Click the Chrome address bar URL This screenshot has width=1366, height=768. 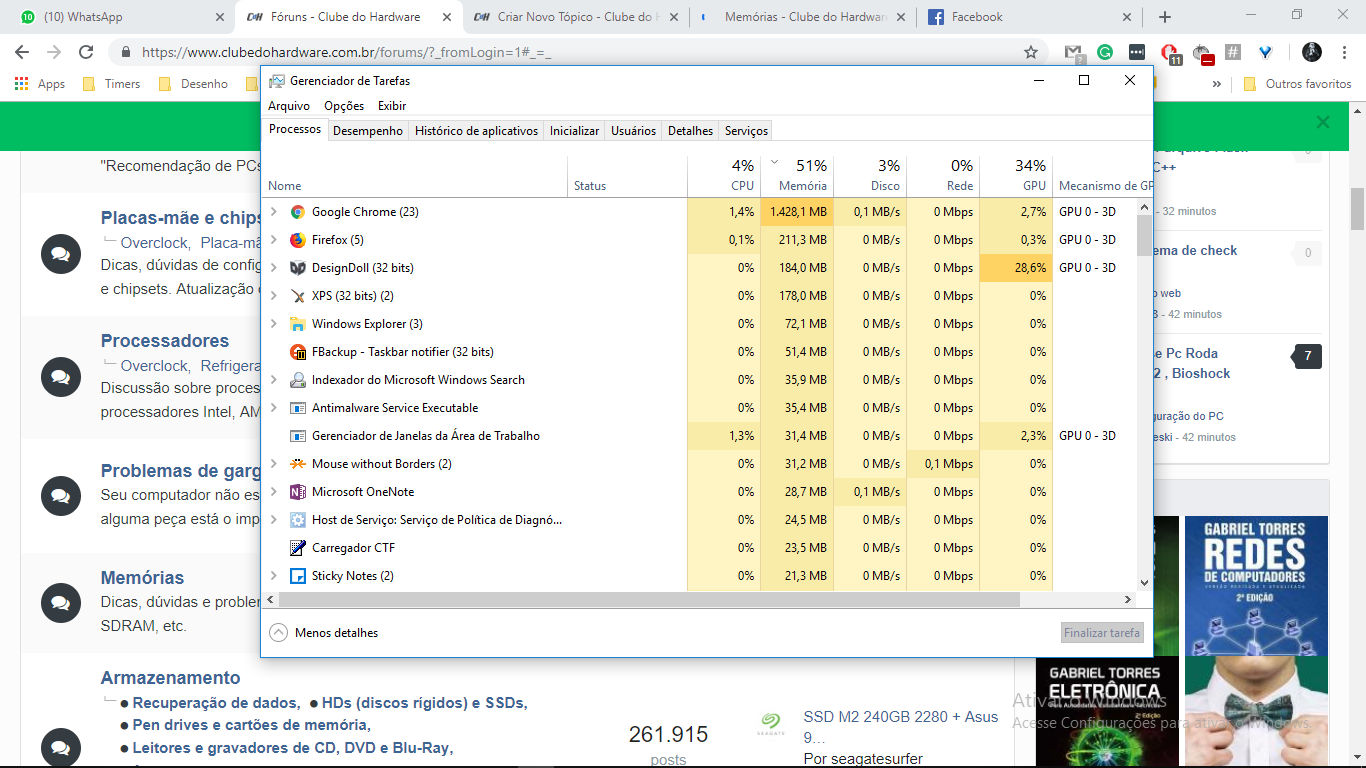[x=346, y=53]
